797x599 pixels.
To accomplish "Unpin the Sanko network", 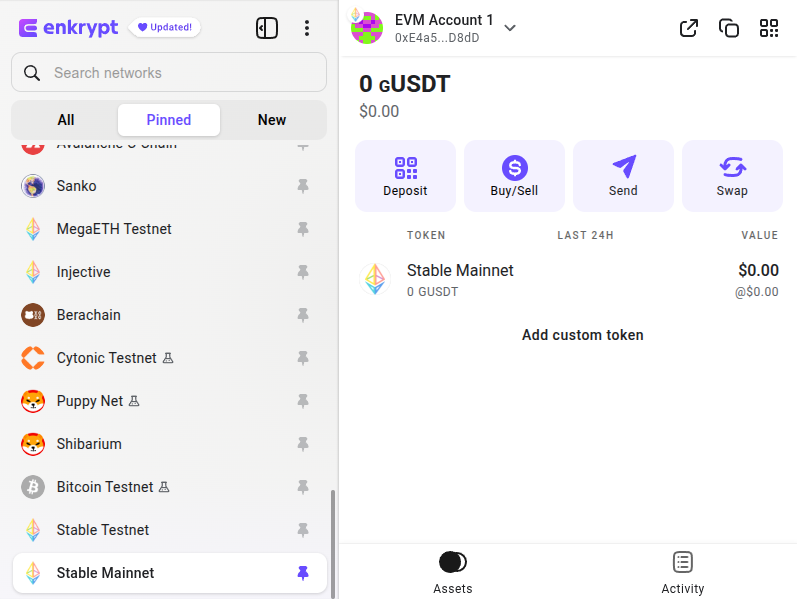I will (x=303, y=186).
